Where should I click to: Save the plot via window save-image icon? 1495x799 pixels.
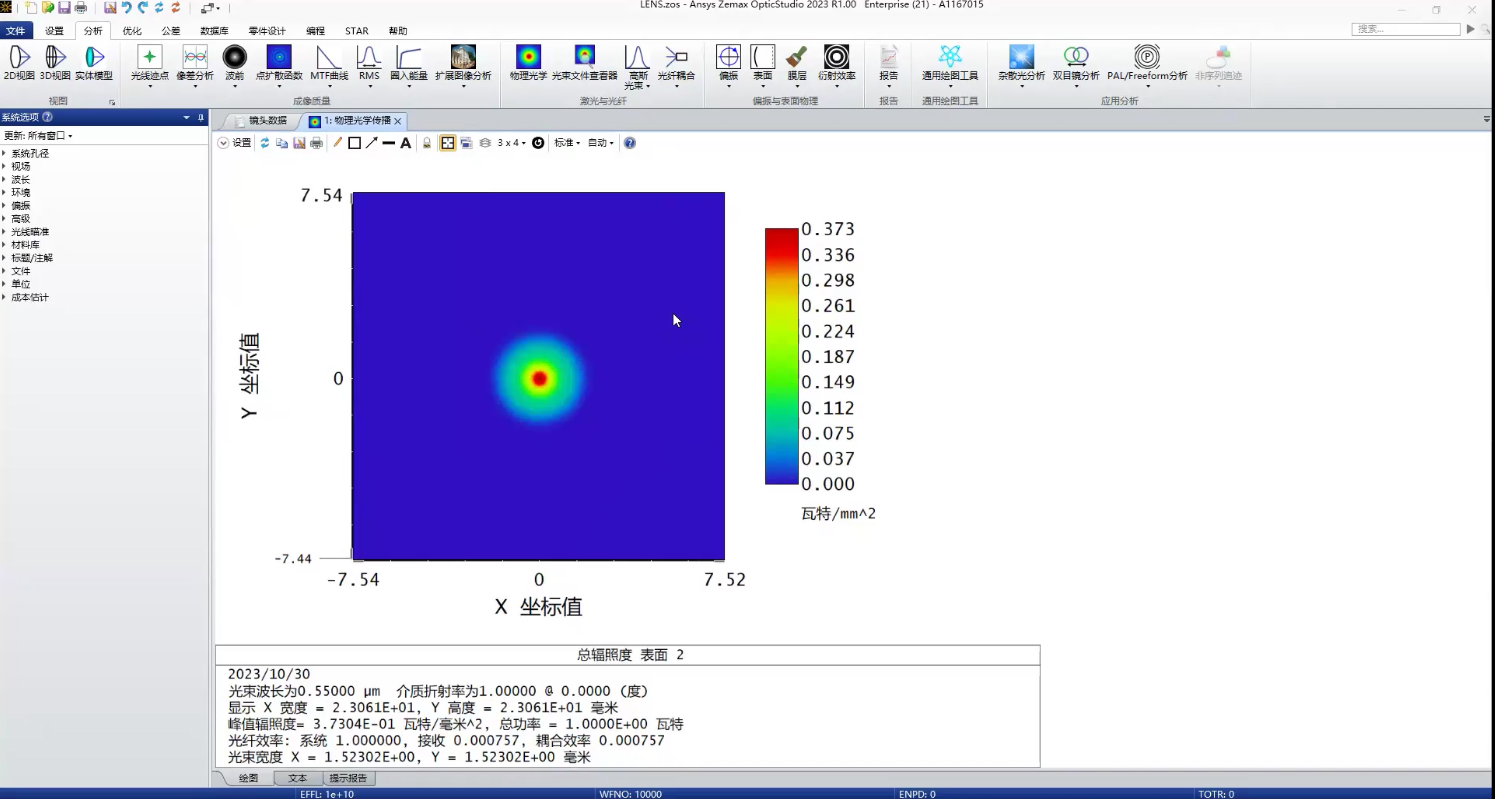(299, 143)
